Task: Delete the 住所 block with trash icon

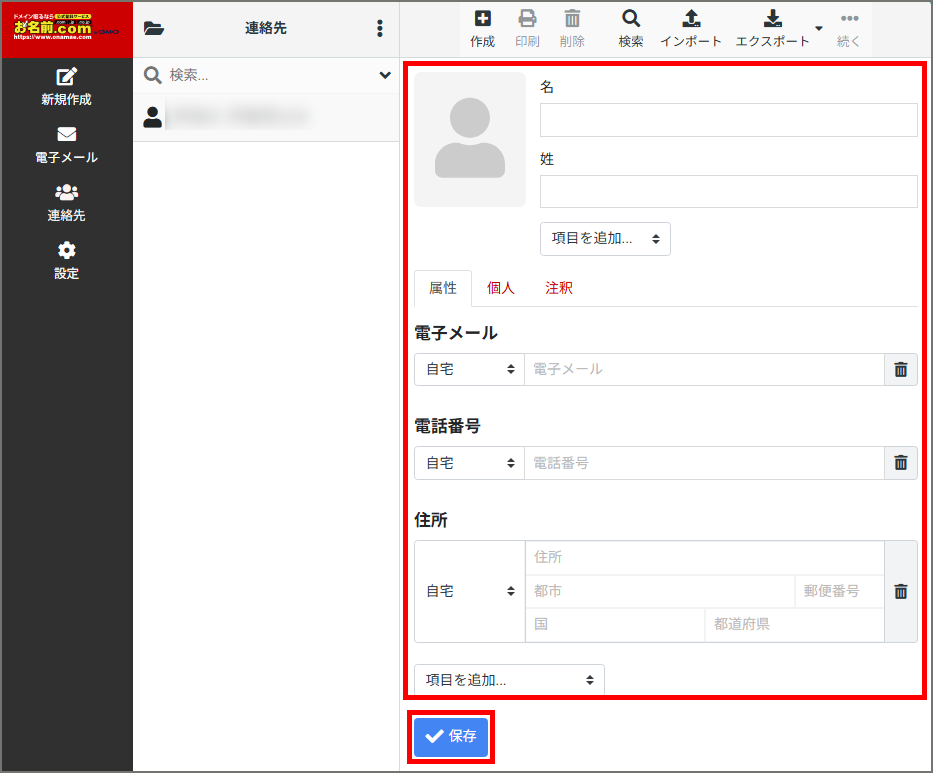Action: coord(901,591)
